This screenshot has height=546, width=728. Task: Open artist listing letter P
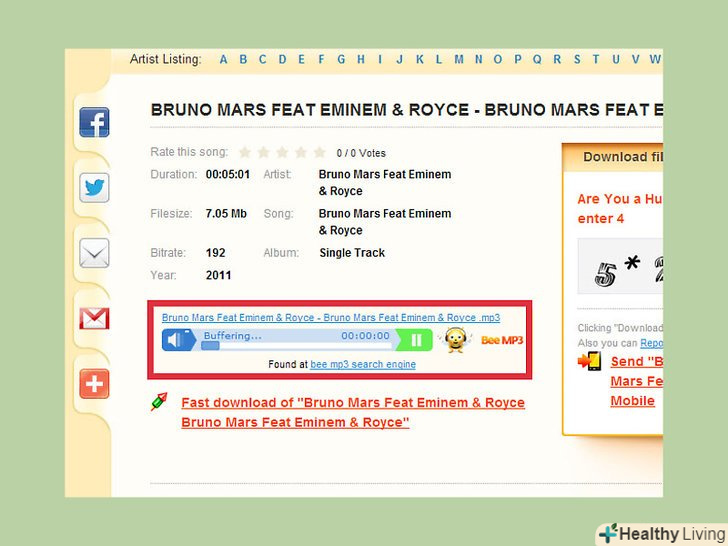(518, 59)
